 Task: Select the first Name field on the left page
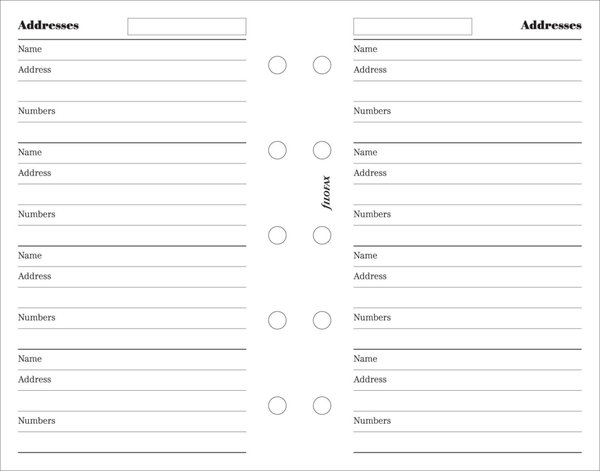(130, 50)
